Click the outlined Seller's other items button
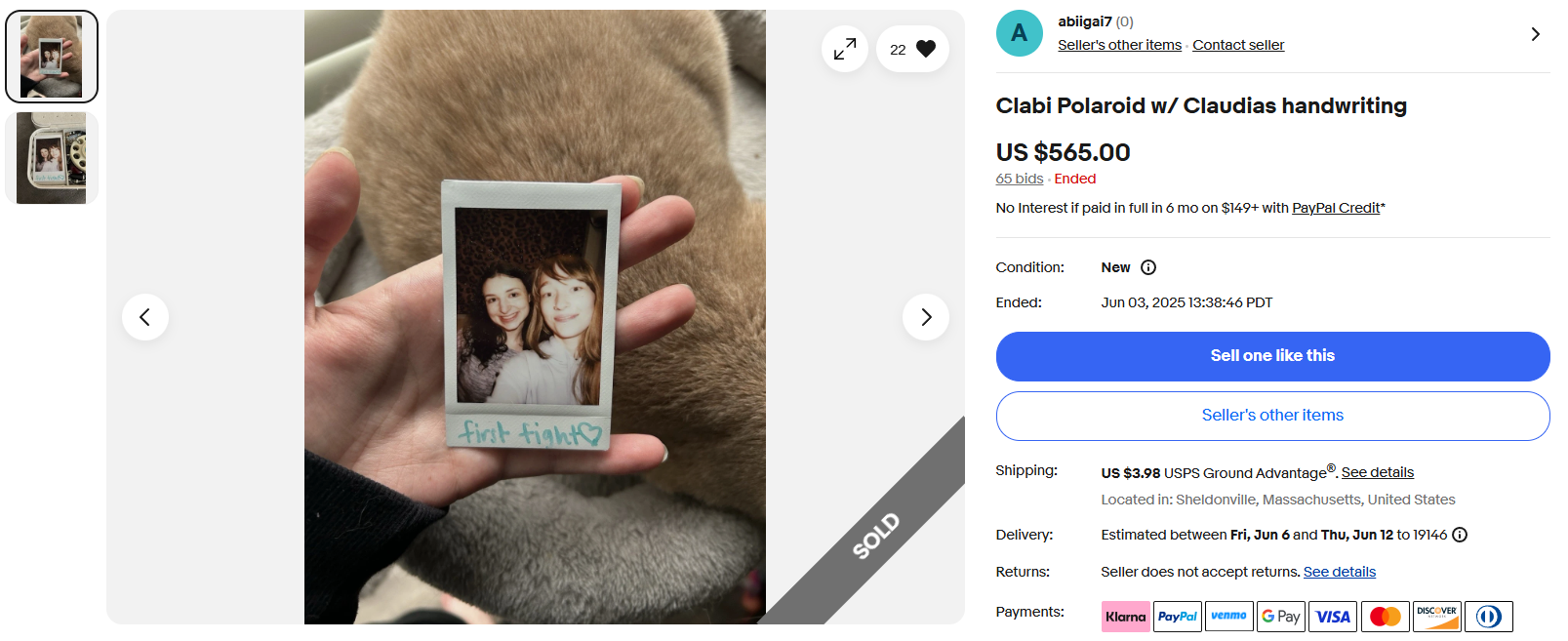 point(1272,416)
